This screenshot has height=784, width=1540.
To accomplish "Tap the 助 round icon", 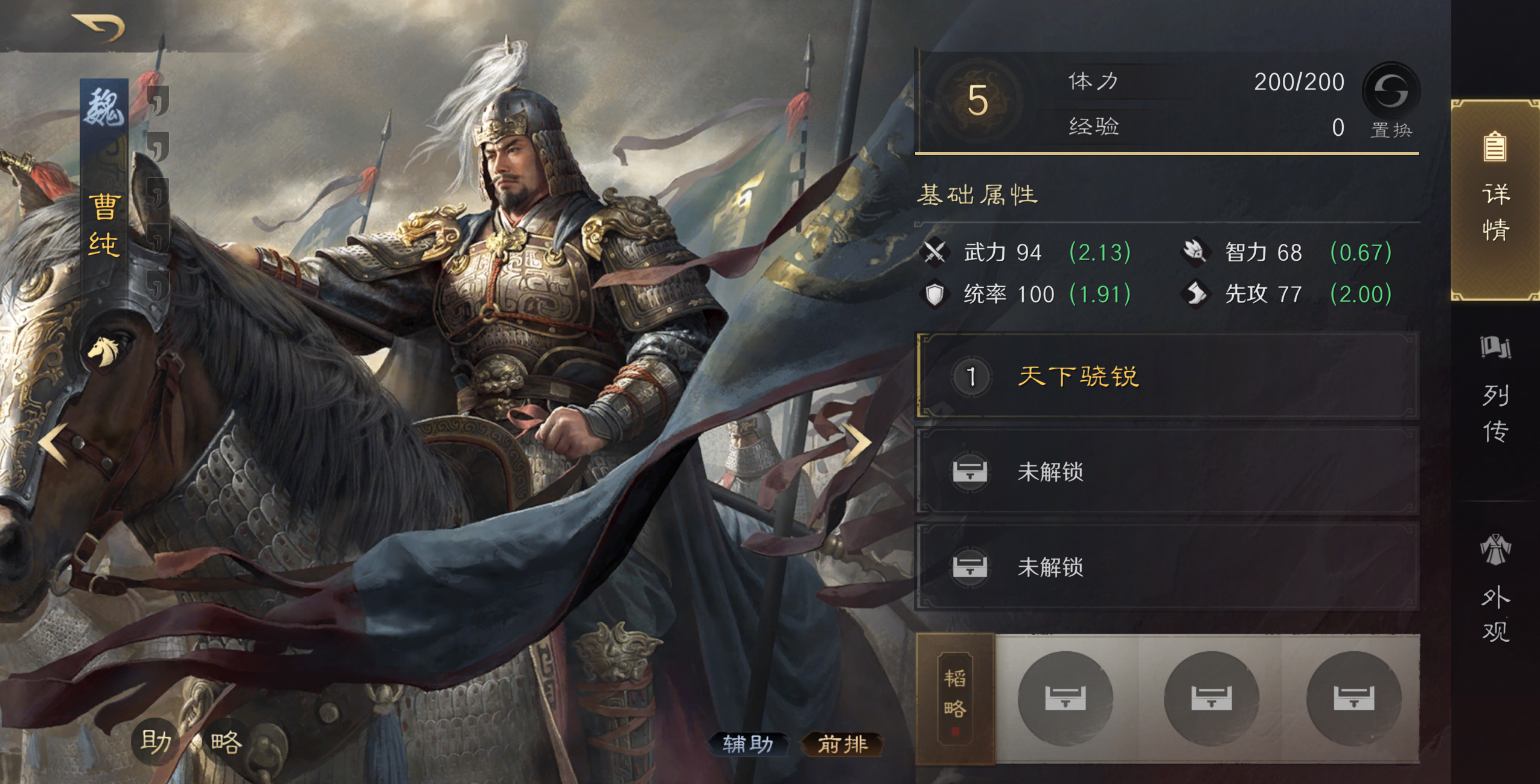I will click(x=156, y=741).
